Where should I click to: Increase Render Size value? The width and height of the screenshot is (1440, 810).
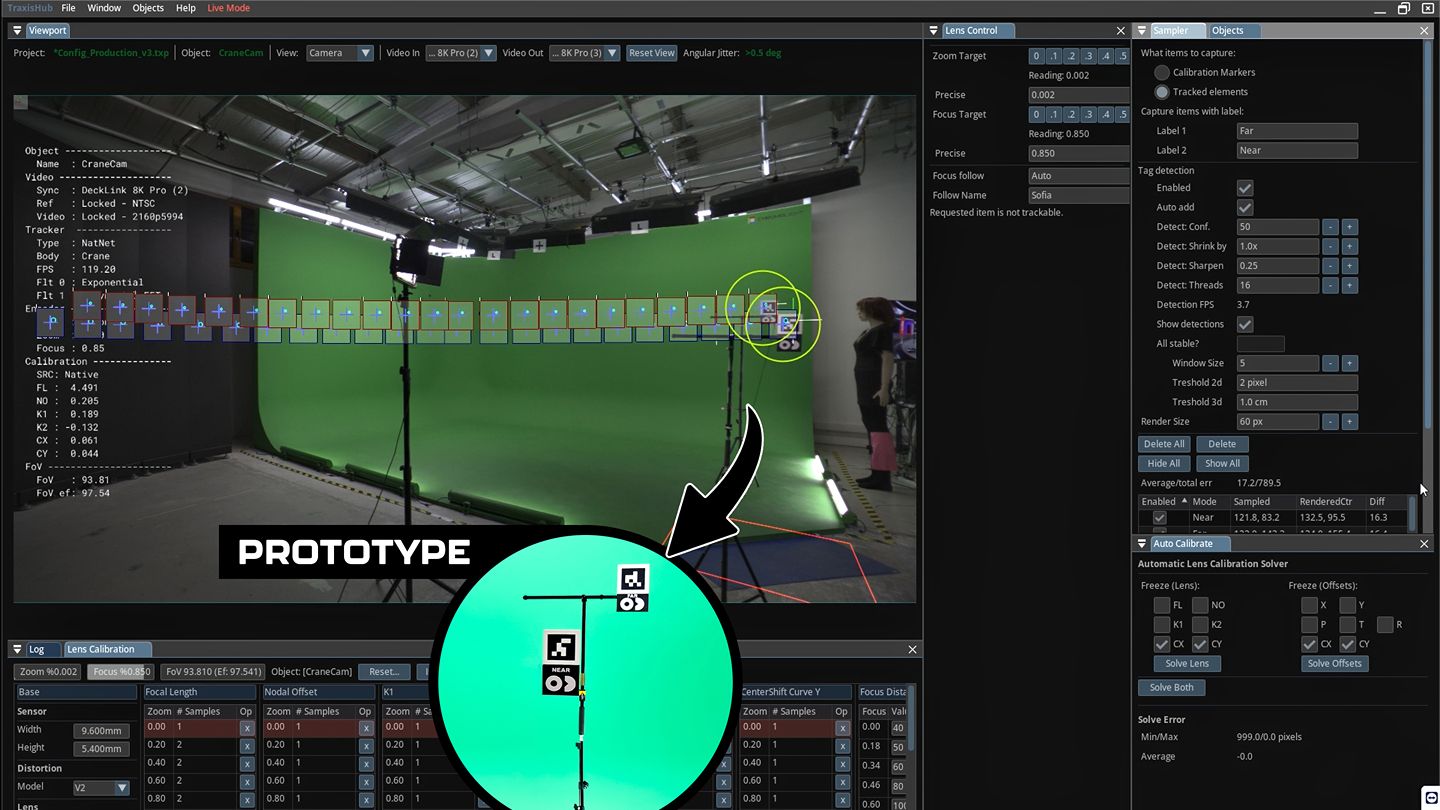click(1349, 422)
